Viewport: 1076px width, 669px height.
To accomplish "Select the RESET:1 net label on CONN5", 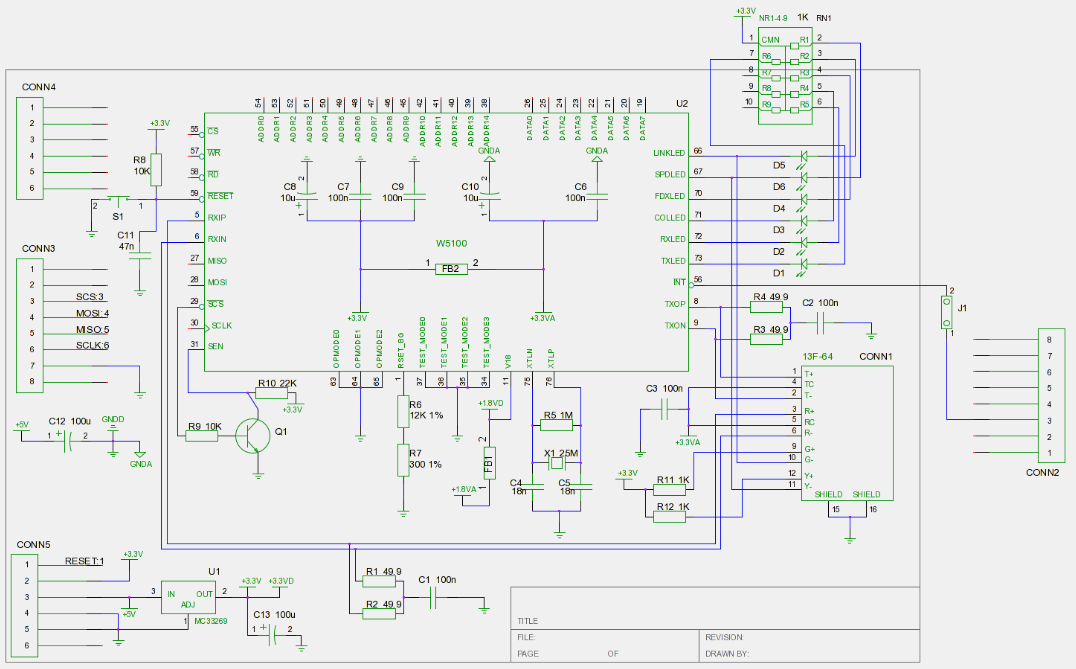I will click(84, 561).
